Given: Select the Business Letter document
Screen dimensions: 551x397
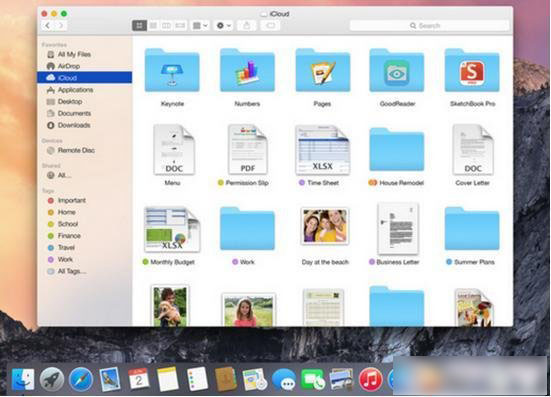Looking at the screenshot, I should point(398,228).
